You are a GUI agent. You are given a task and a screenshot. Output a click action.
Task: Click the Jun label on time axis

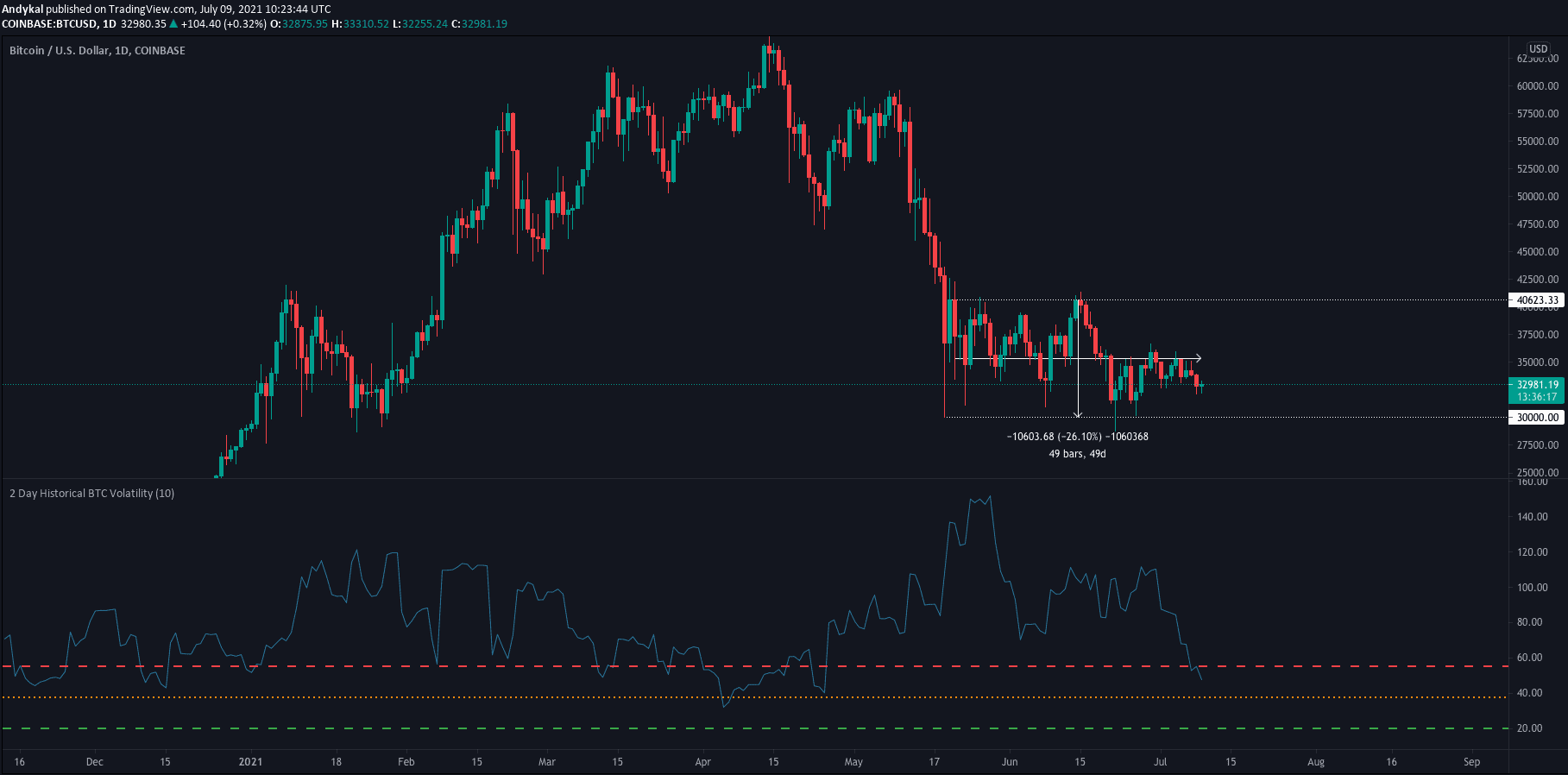coord(1010,762)
